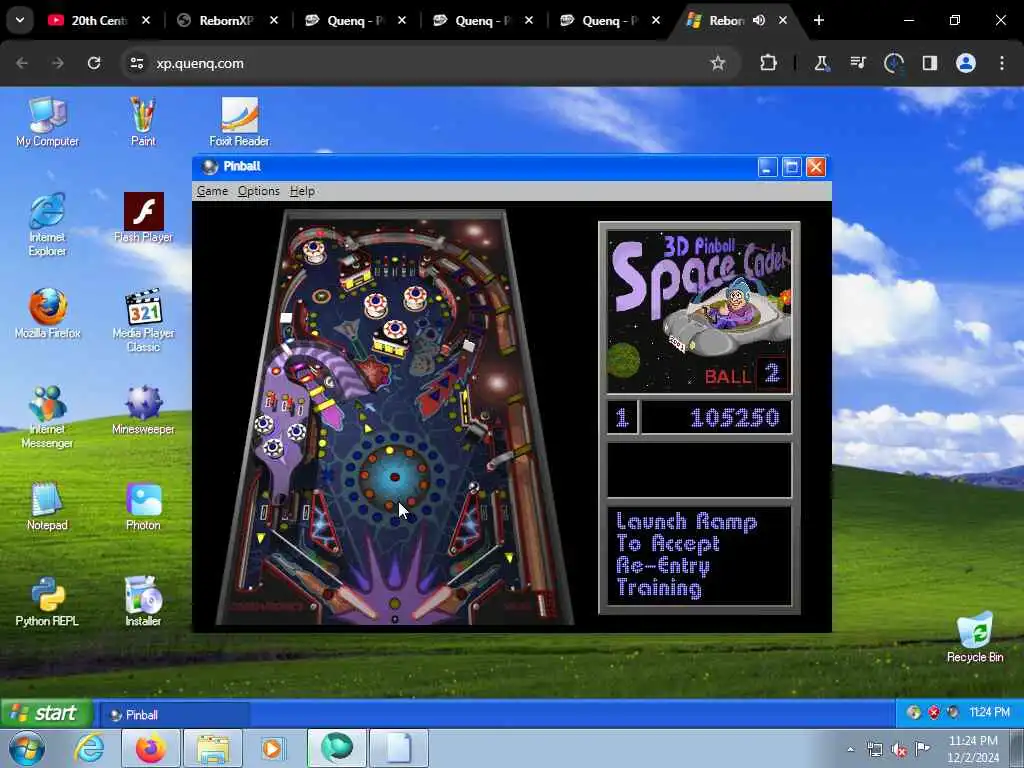Open Internet Explorer on the host taskbar
Screen dimensions: 1024x768
tap(89, 748)
